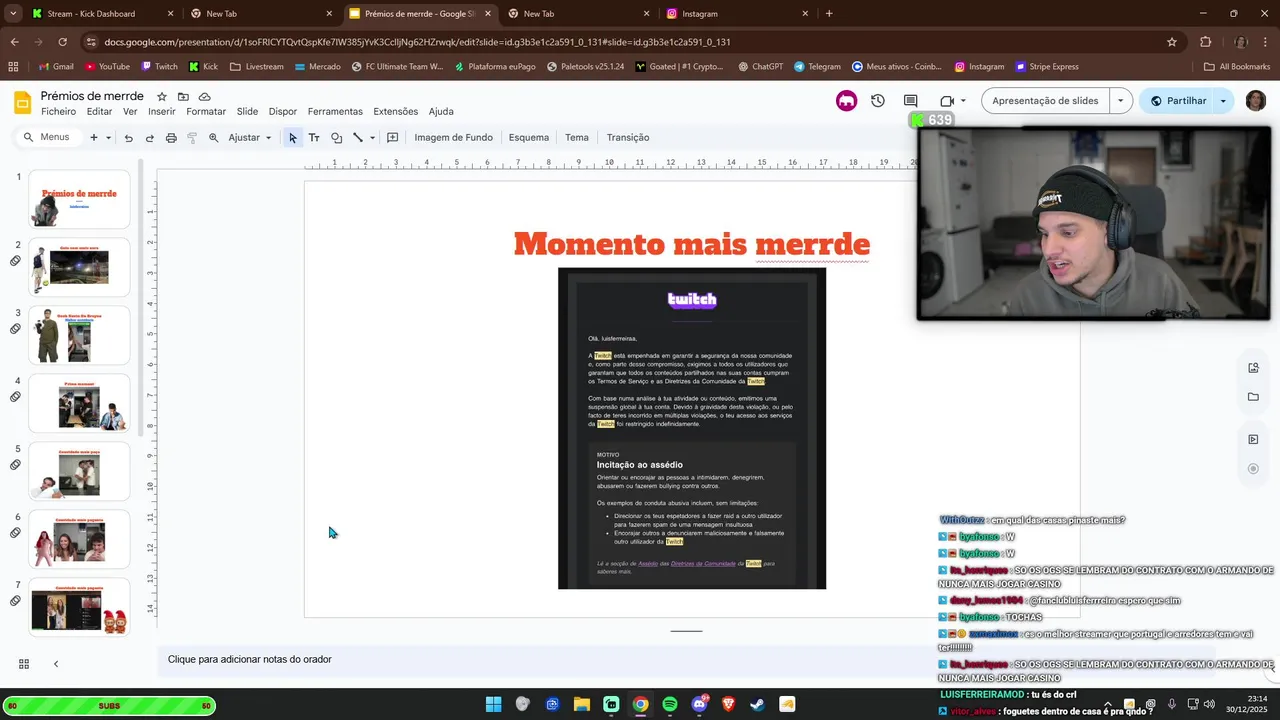Select the Momento mais merrde title
The width and height of the screenshot is (1280, 720).
click(692, 244)
